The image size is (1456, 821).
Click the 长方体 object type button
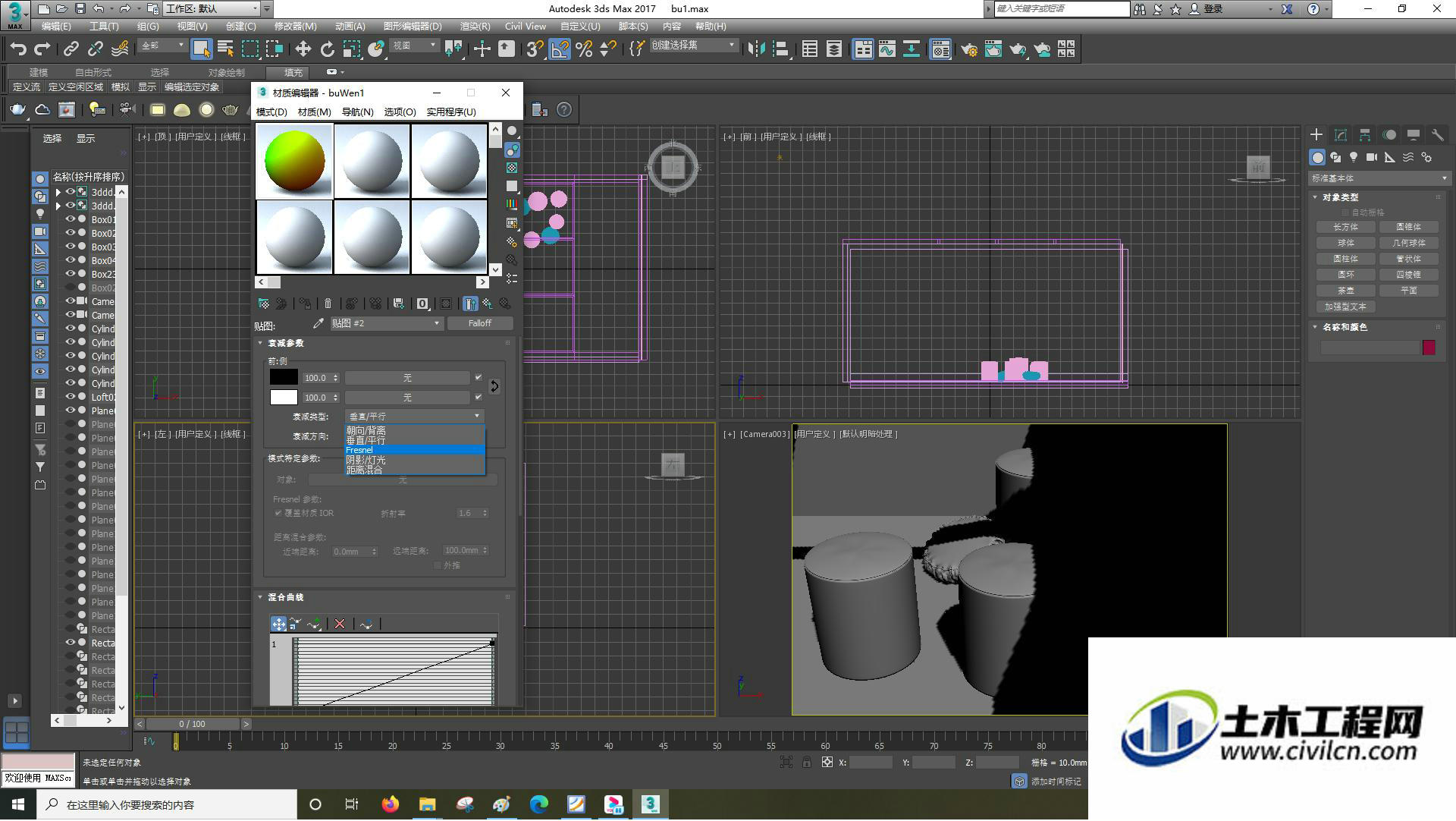point(1346,227)
